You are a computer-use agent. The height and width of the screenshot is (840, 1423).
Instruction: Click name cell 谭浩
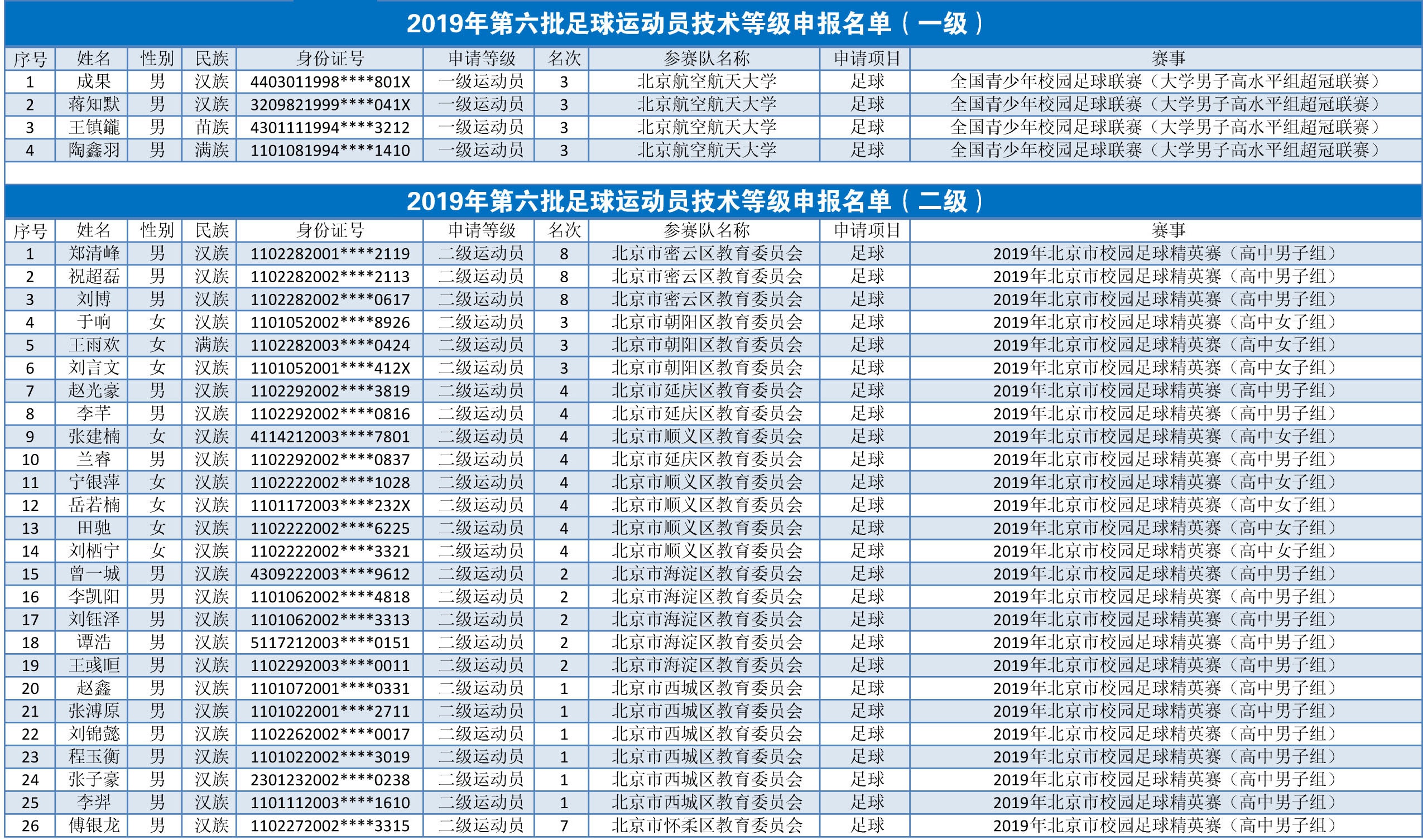coord(93,643)
